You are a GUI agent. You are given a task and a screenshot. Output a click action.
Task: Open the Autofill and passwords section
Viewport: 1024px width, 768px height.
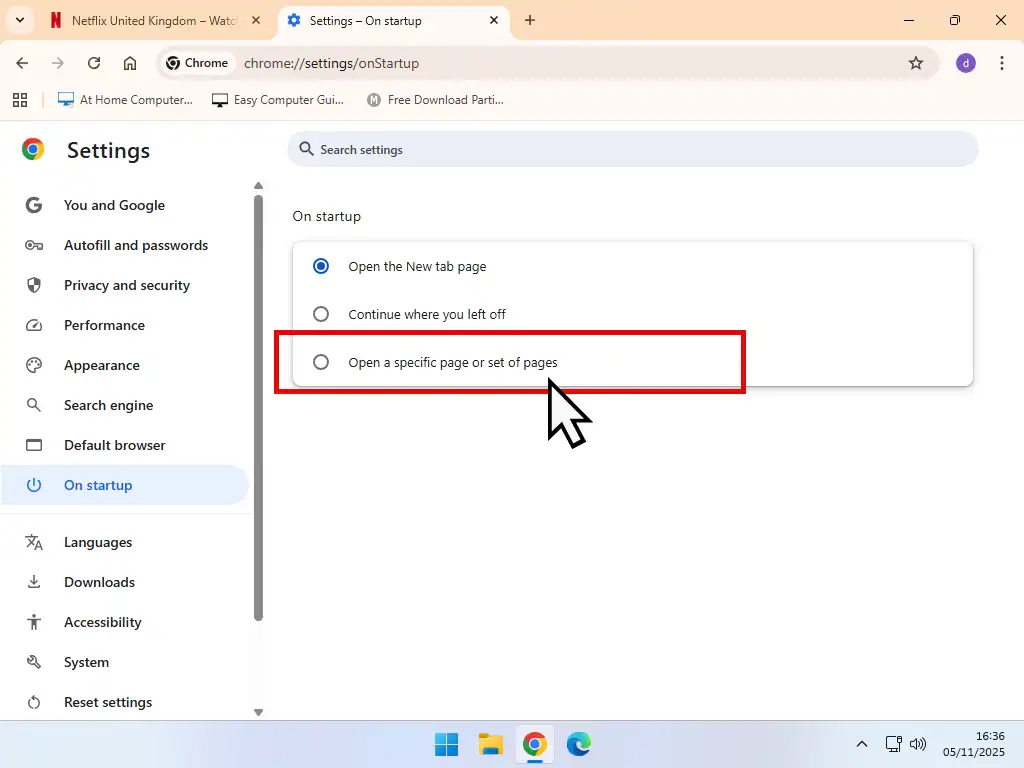(x=135, y=245)
